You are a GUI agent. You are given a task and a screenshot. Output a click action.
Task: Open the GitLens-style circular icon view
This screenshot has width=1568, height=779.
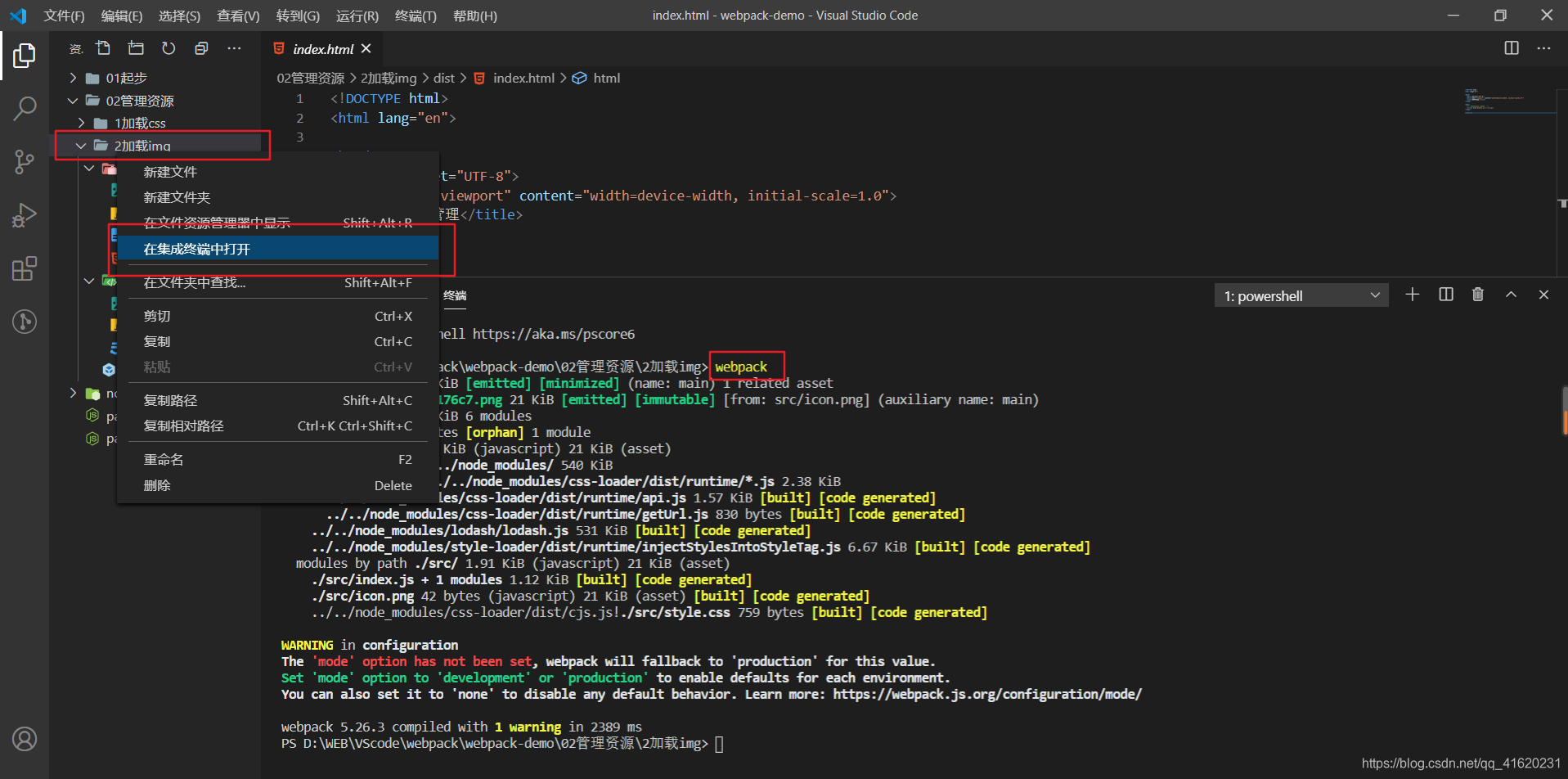click(x=25, y=322)
